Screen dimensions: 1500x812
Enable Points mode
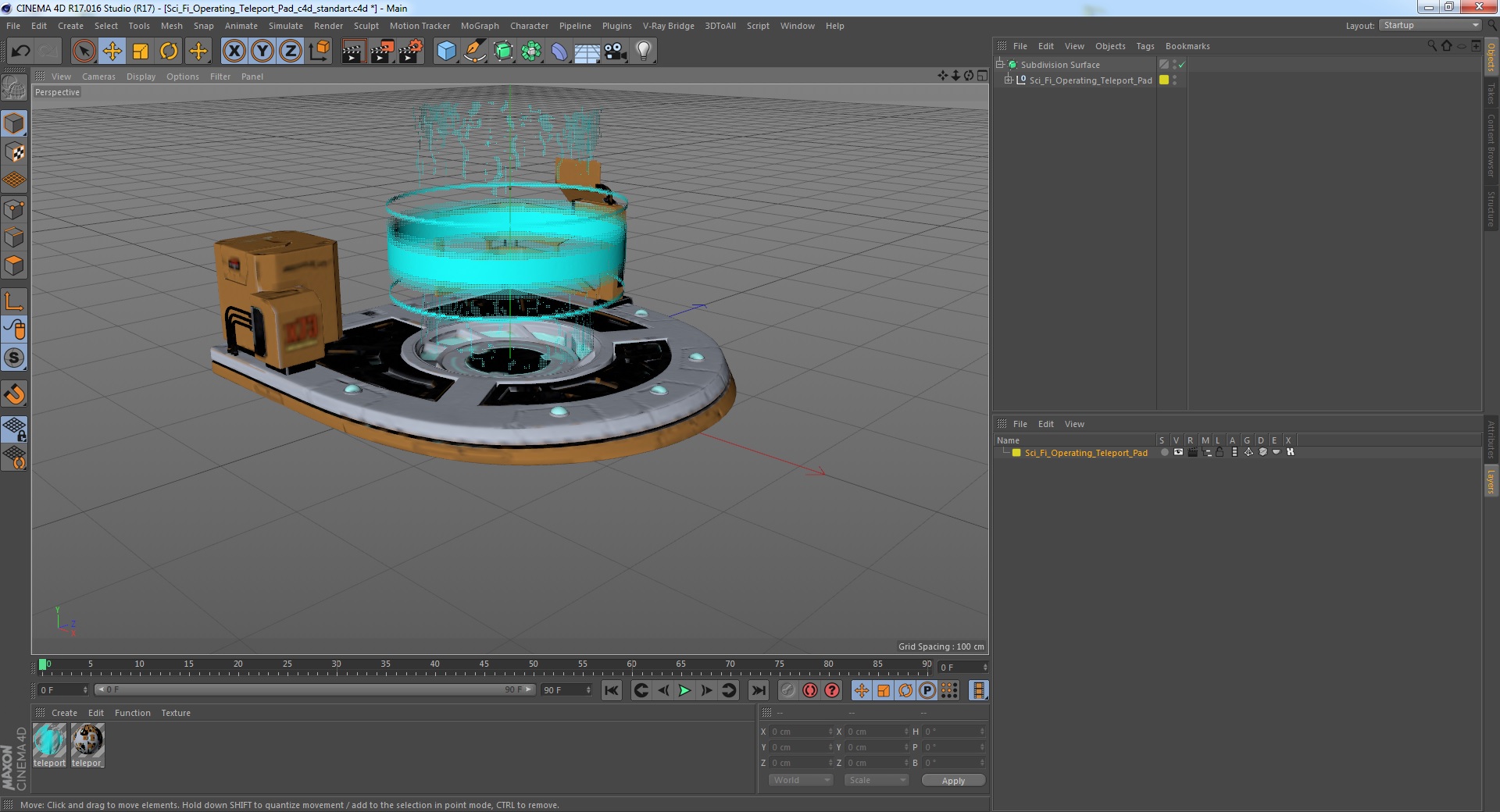point(14,208)
